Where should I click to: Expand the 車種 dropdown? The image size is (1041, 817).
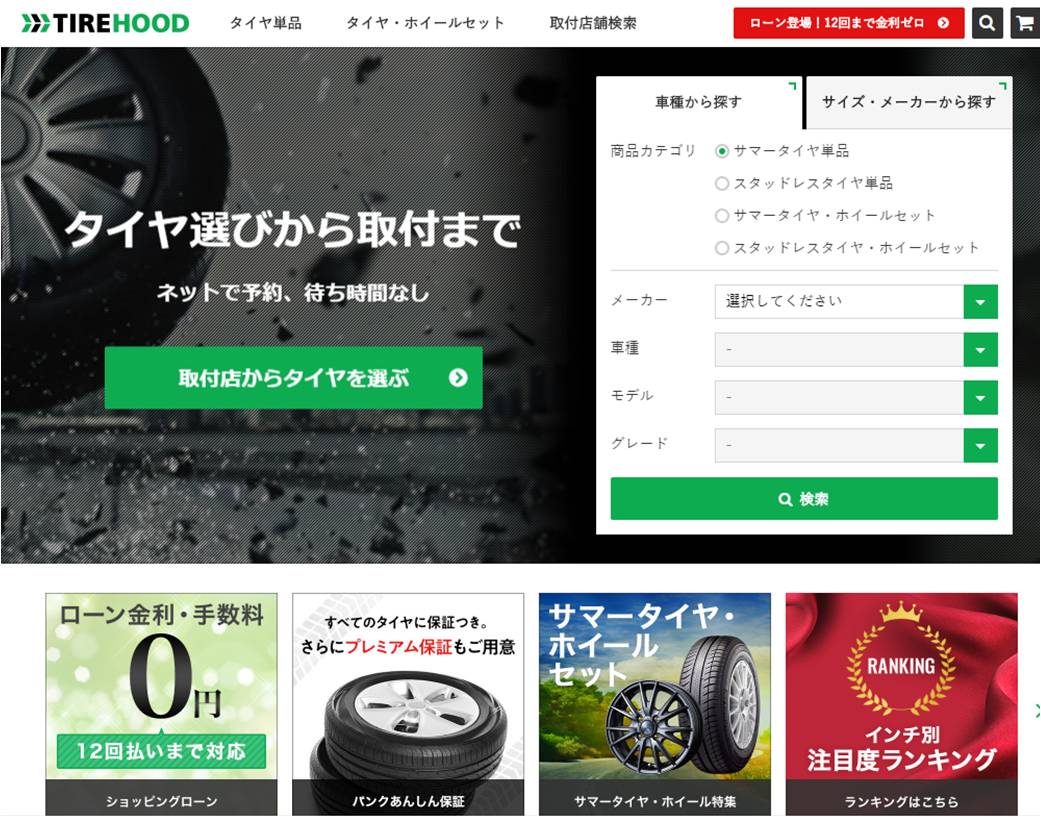pos(856,350)
